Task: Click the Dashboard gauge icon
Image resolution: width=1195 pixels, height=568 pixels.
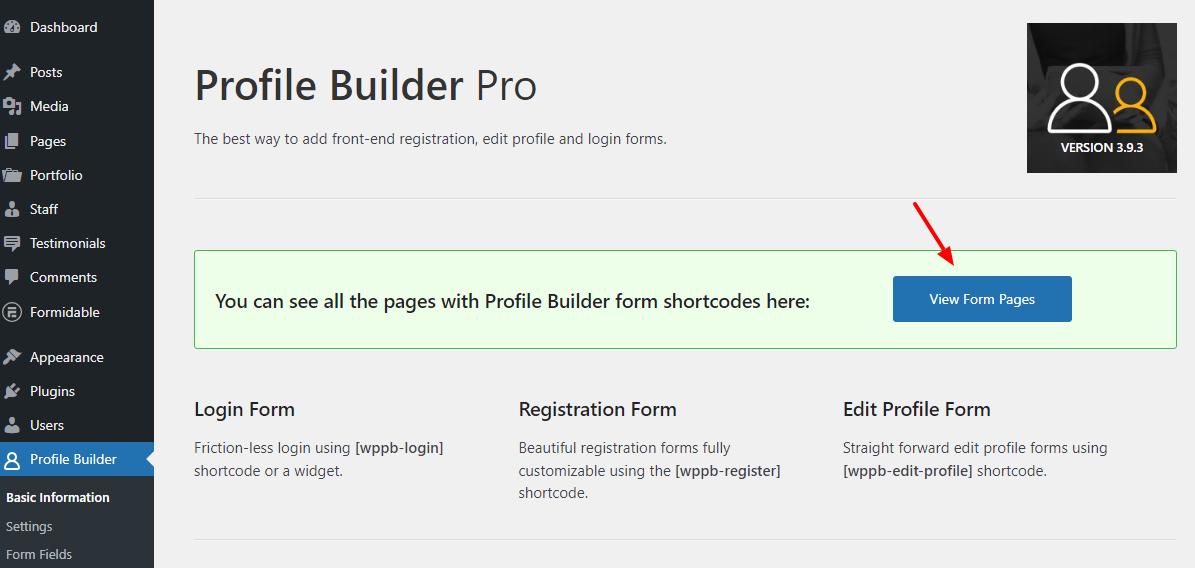Action: 12,27
